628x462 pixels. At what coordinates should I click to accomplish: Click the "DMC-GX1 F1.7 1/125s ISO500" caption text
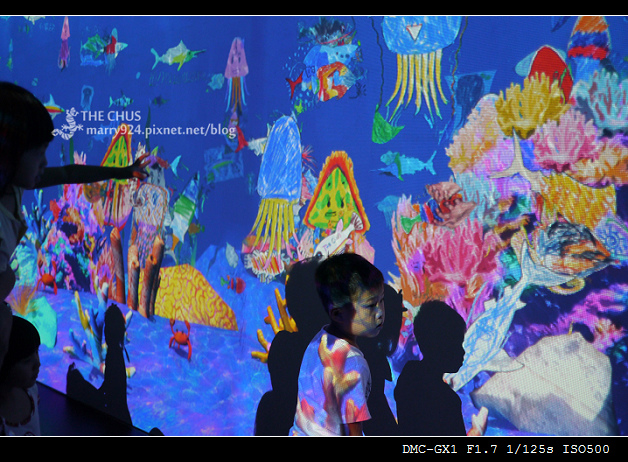506,449
